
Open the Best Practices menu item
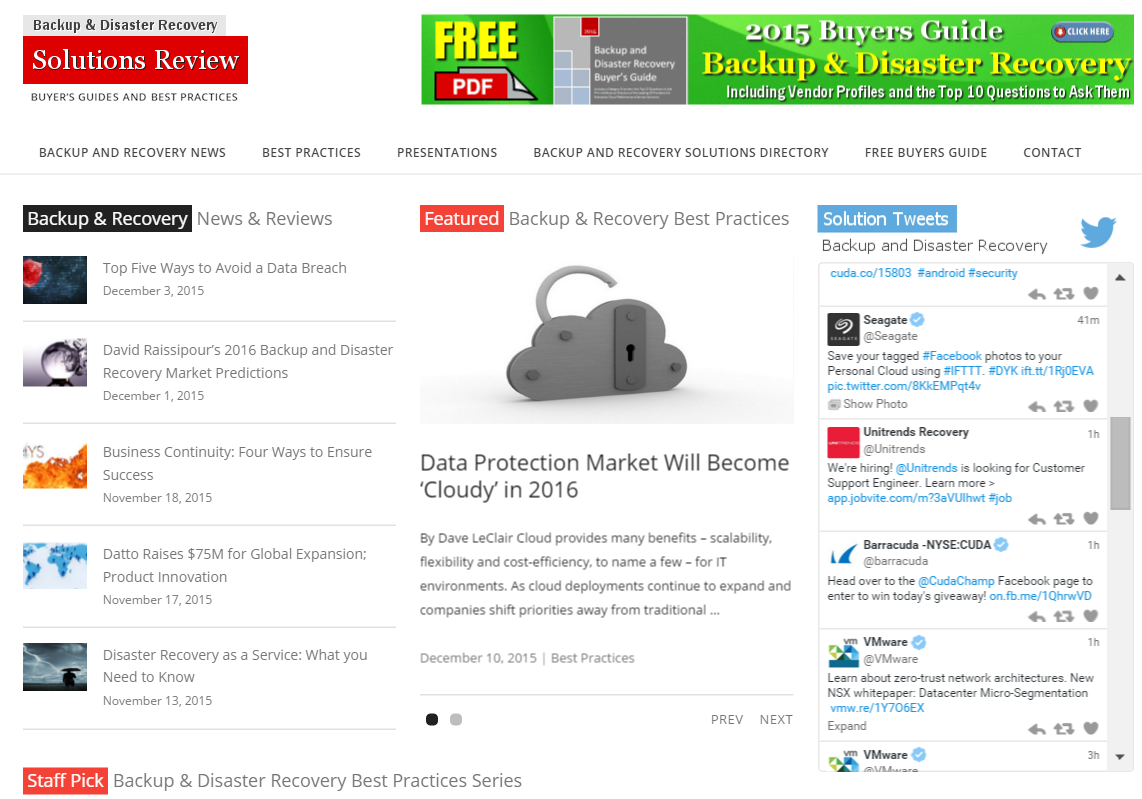[x=311, y=153]
